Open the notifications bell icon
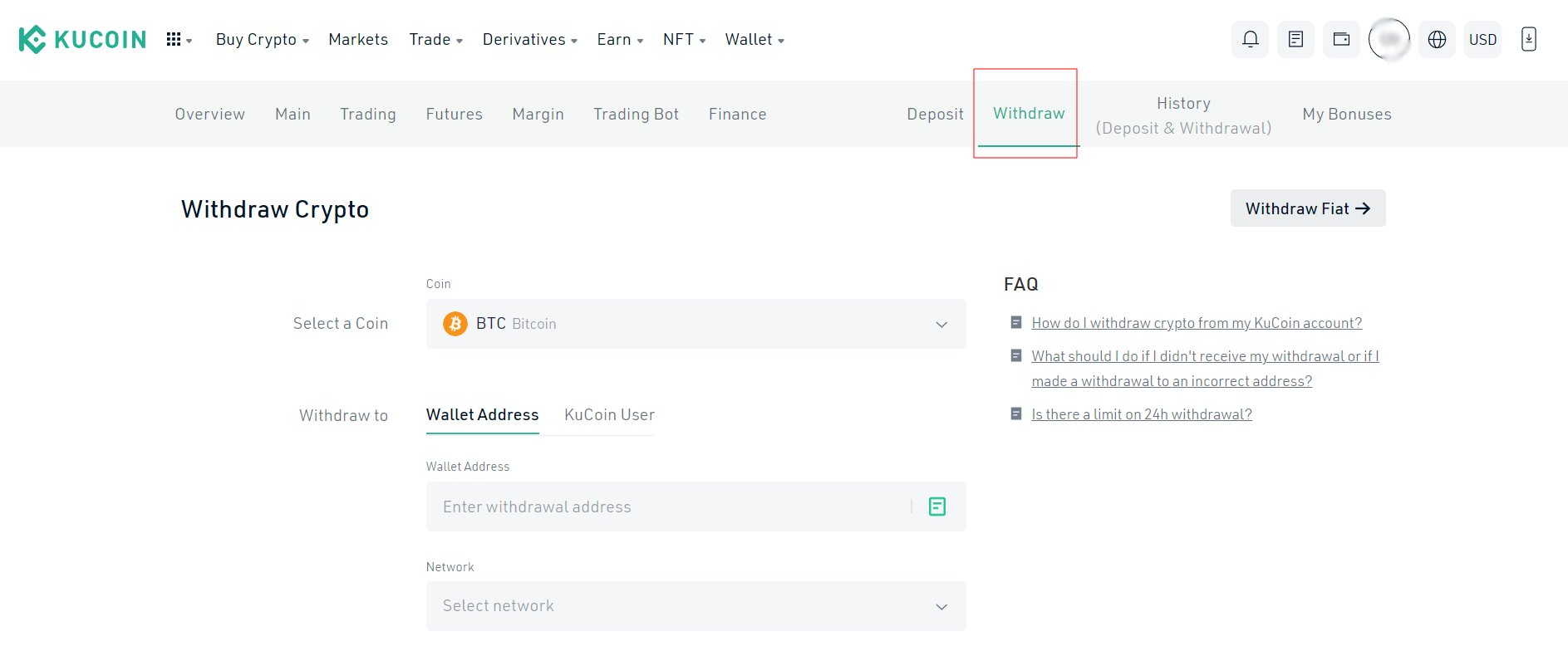The image size is (1568, 651). click(1250, 39)
